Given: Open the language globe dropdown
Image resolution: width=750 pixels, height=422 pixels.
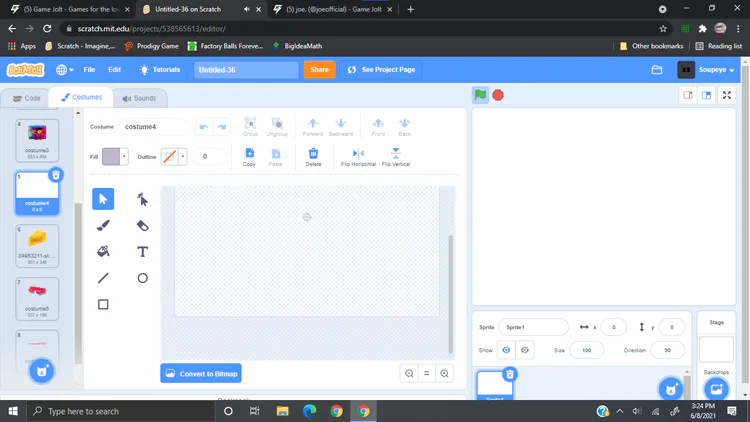Looking at the screenshot, I should click(x=65, y=70).
